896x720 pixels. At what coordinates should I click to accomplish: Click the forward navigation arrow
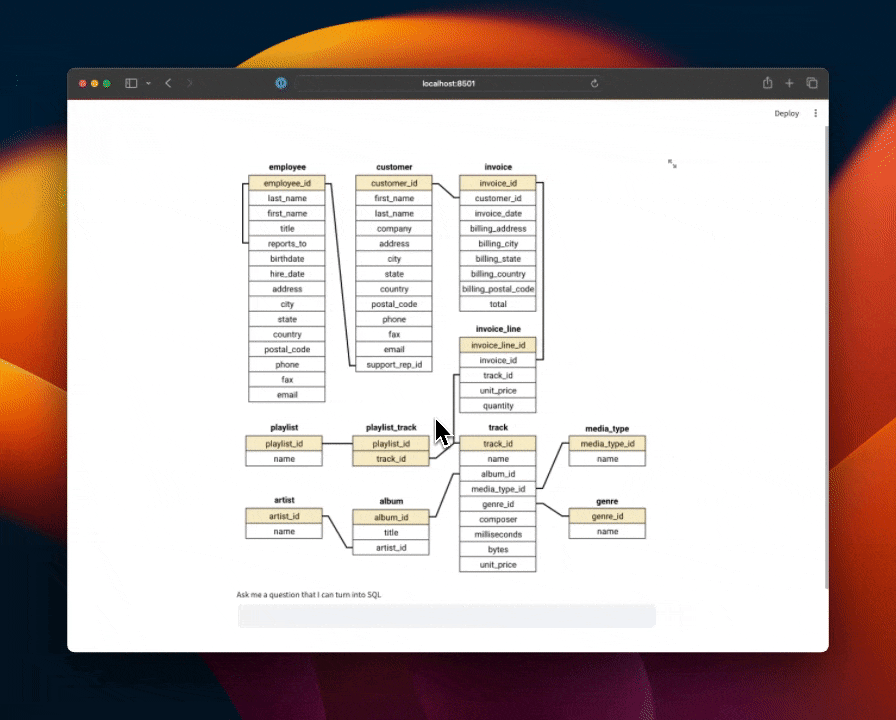(189, 84)
